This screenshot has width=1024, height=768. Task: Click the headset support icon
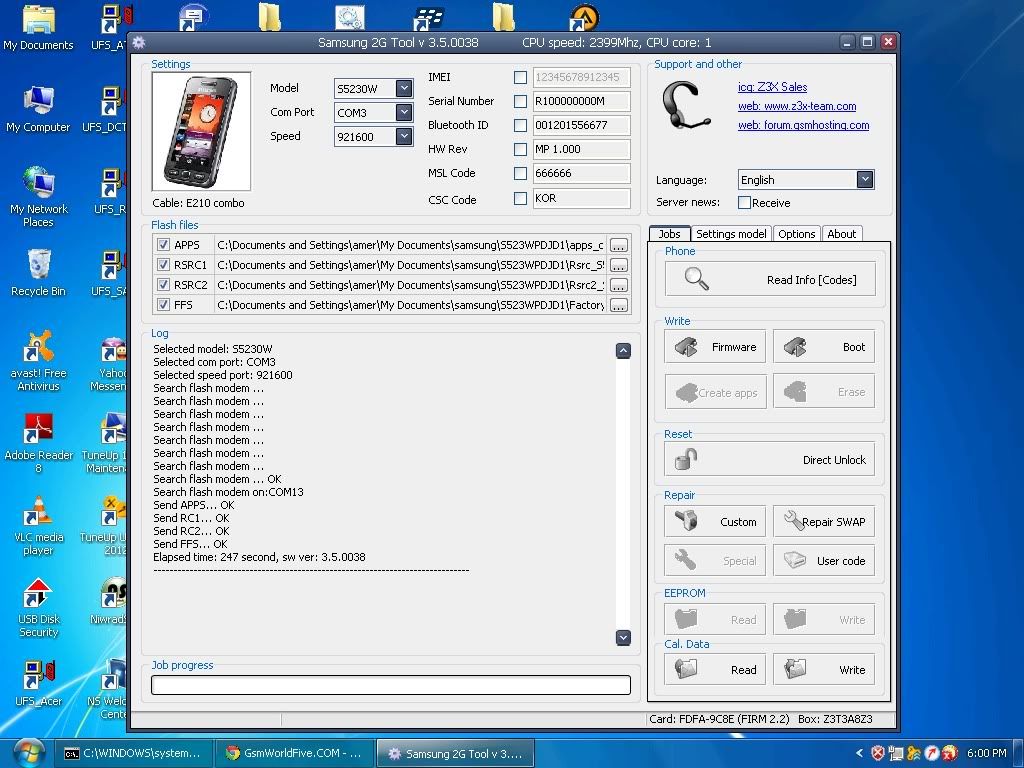coord(686,106)
